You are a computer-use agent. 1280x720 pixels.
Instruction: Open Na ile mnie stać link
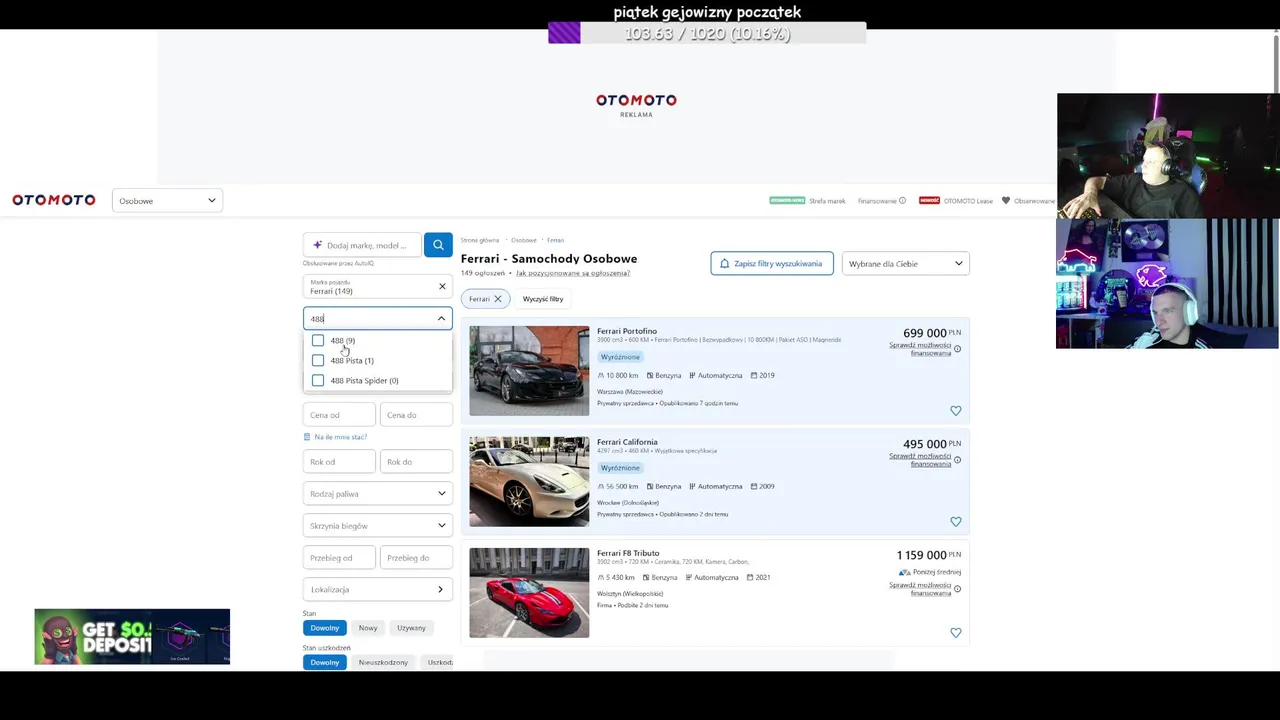click(341, 437)
